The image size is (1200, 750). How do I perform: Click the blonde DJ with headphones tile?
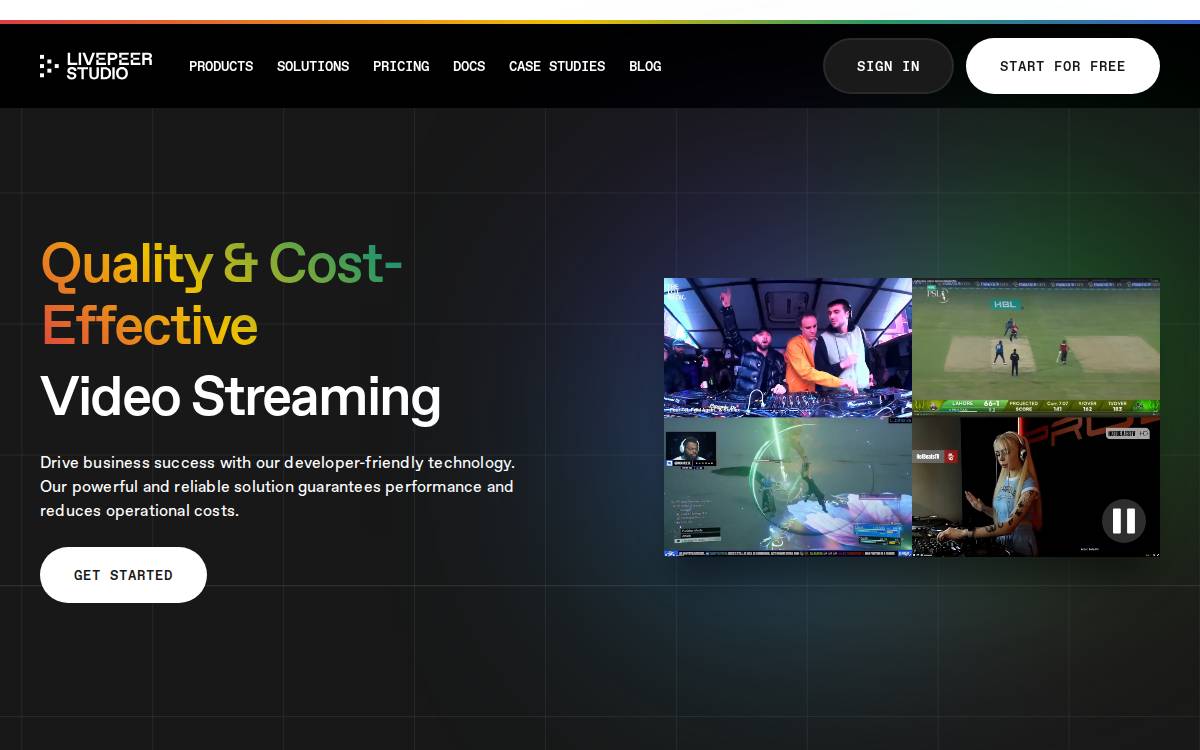[x=1036, y=486]
